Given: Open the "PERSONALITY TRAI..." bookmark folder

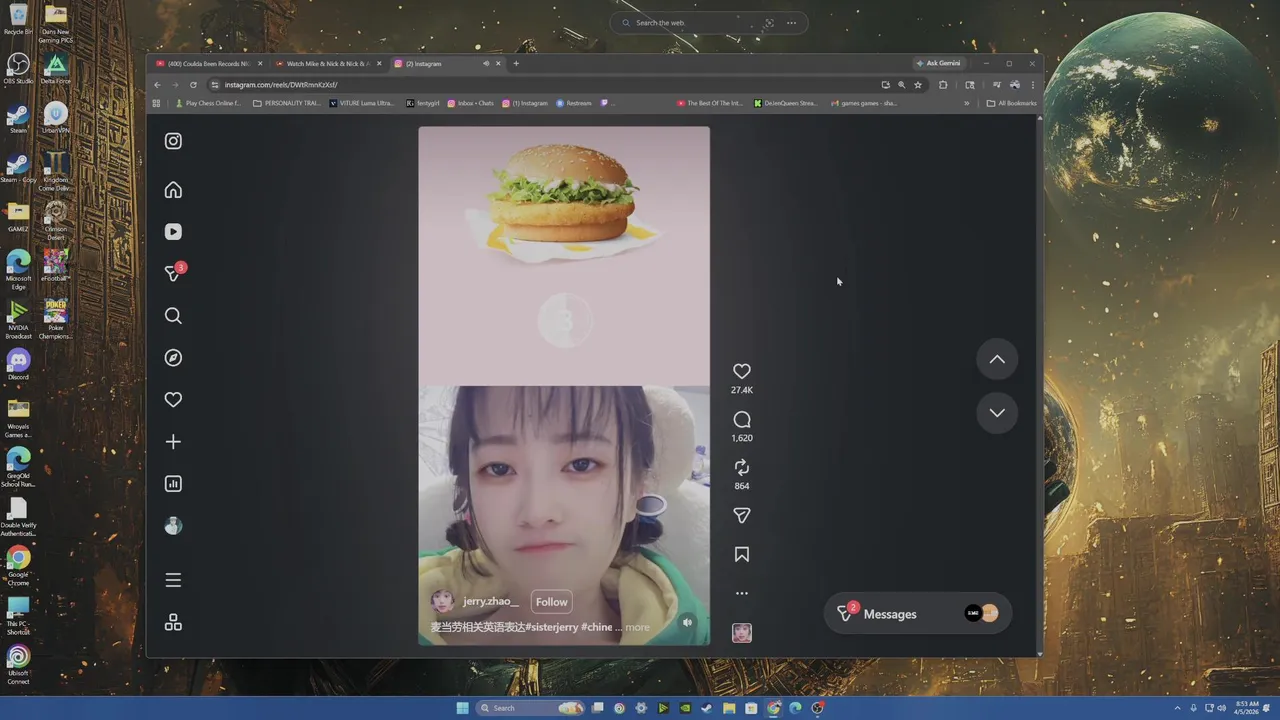Looking at the screenshot, I should [287, 103].
